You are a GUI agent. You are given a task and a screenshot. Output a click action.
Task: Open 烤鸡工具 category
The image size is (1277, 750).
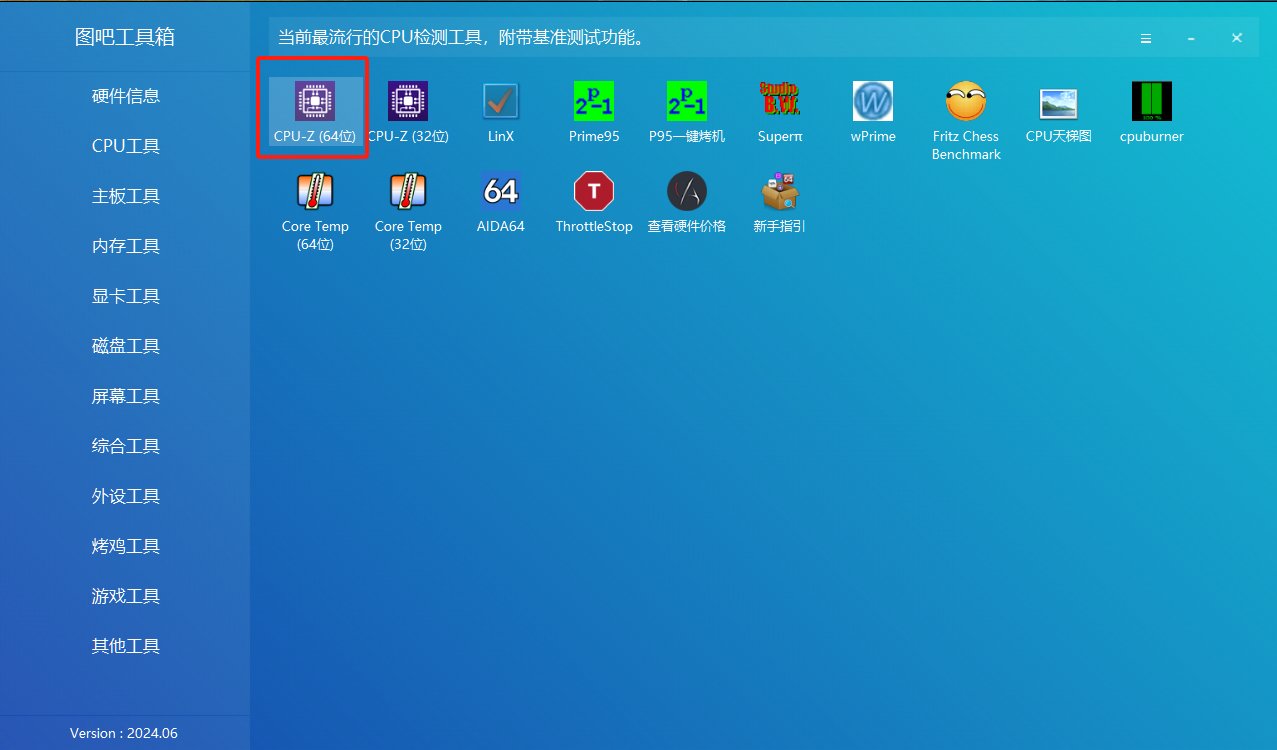tap(126, 546)
